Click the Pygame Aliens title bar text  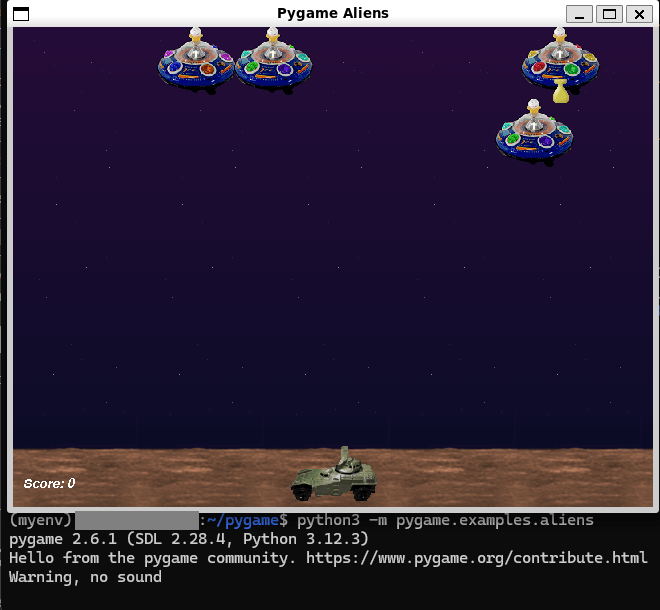[333, 13]
